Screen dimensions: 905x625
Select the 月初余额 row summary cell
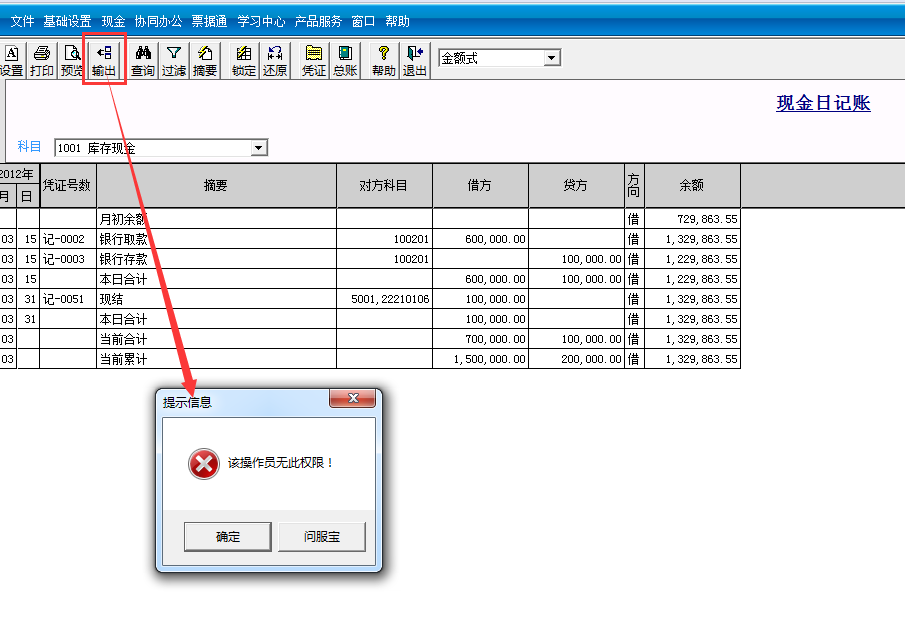click(216, 219)
